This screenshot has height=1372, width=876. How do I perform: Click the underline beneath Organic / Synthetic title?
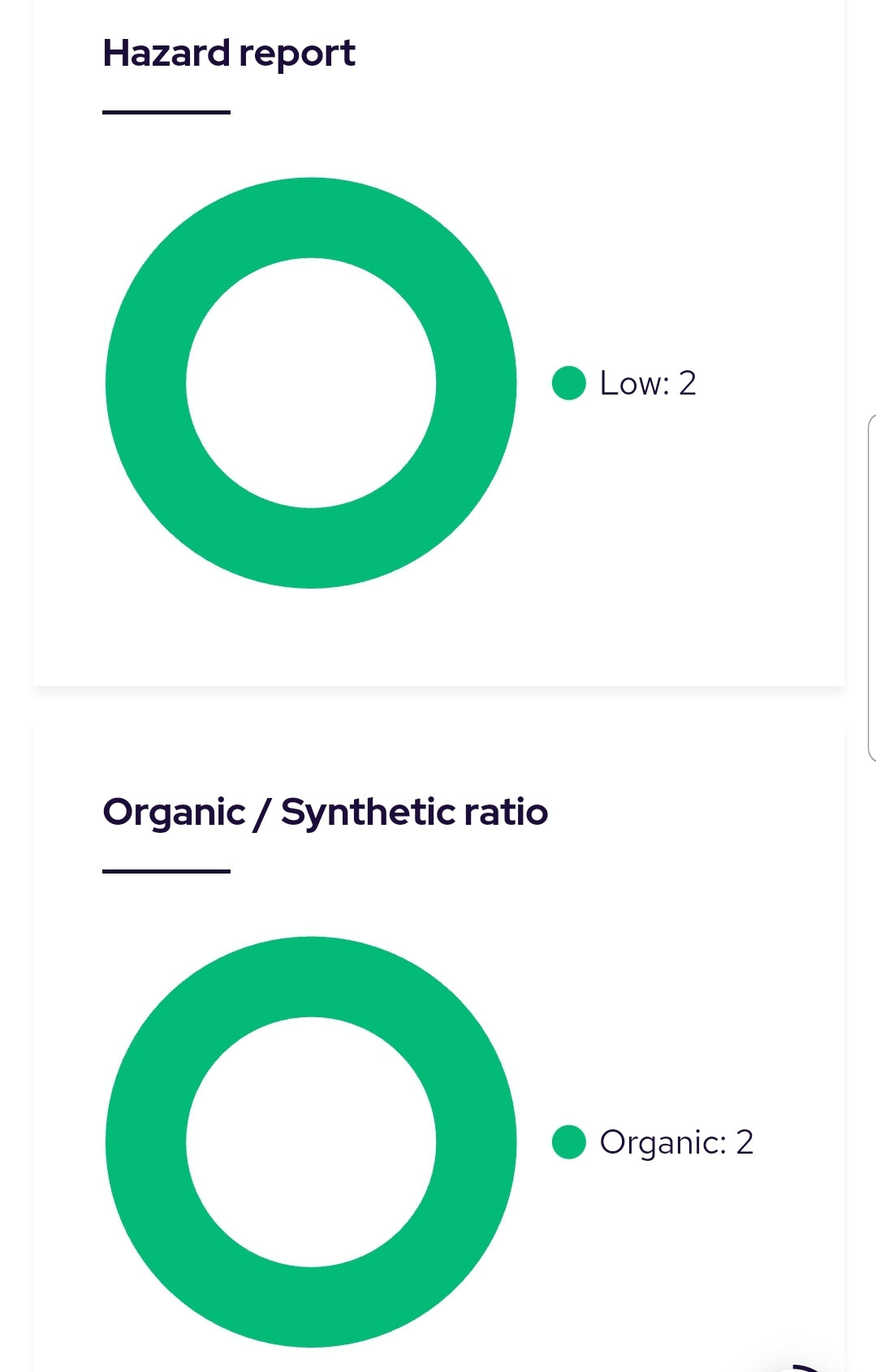click(166, 871)
